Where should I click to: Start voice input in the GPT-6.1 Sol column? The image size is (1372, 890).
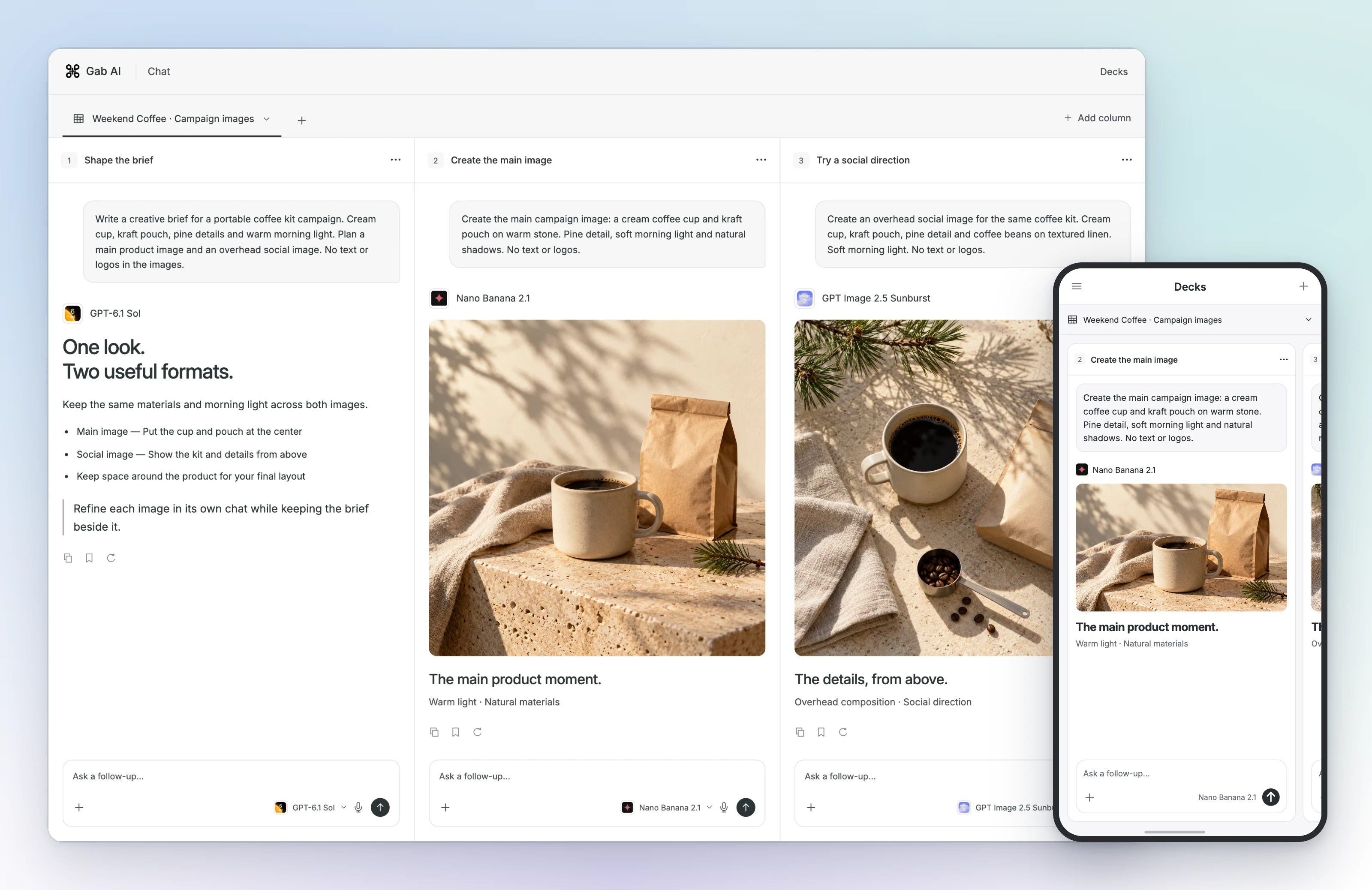(358, 807)
